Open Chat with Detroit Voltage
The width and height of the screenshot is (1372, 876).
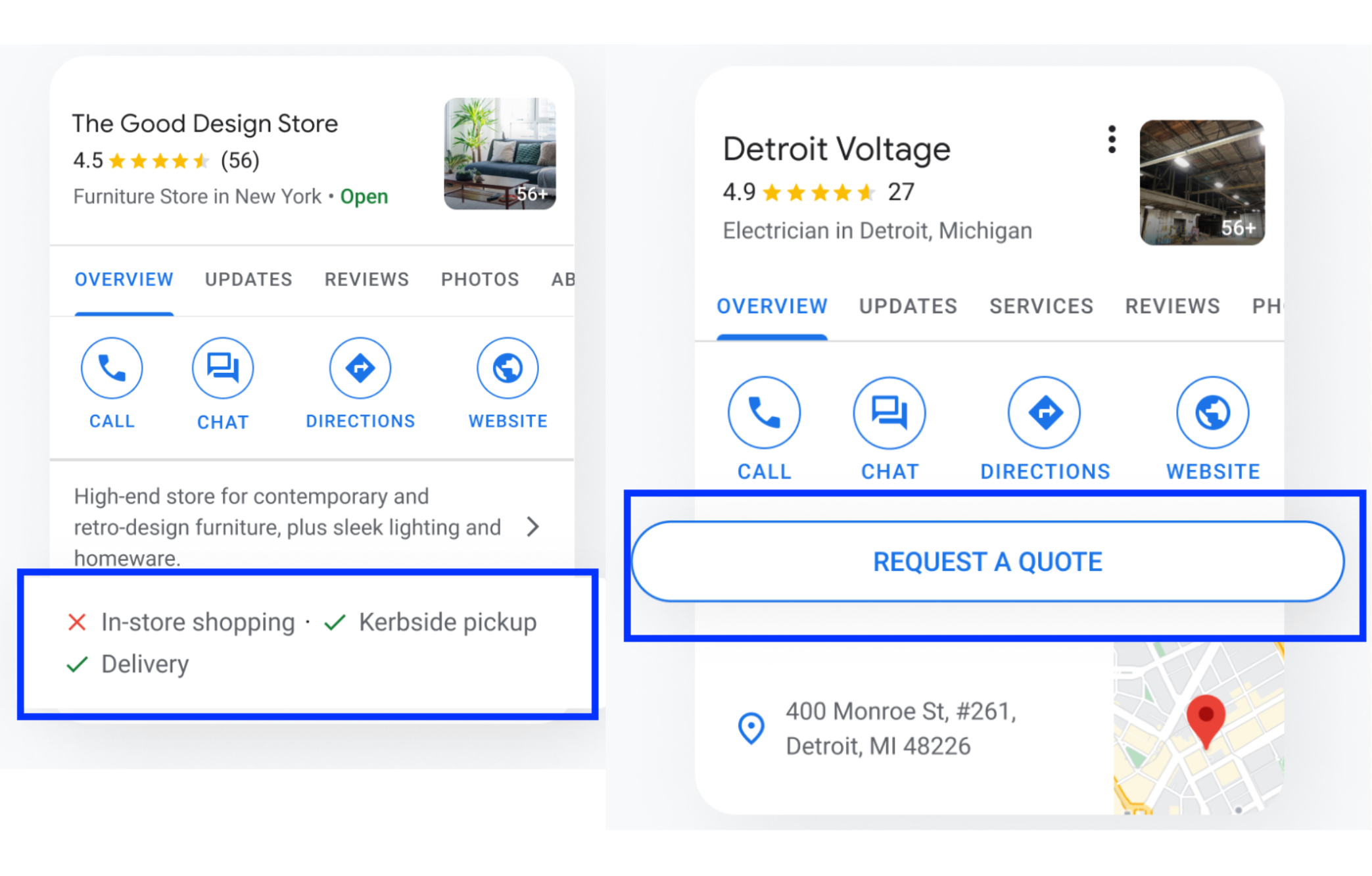point(889,413)
